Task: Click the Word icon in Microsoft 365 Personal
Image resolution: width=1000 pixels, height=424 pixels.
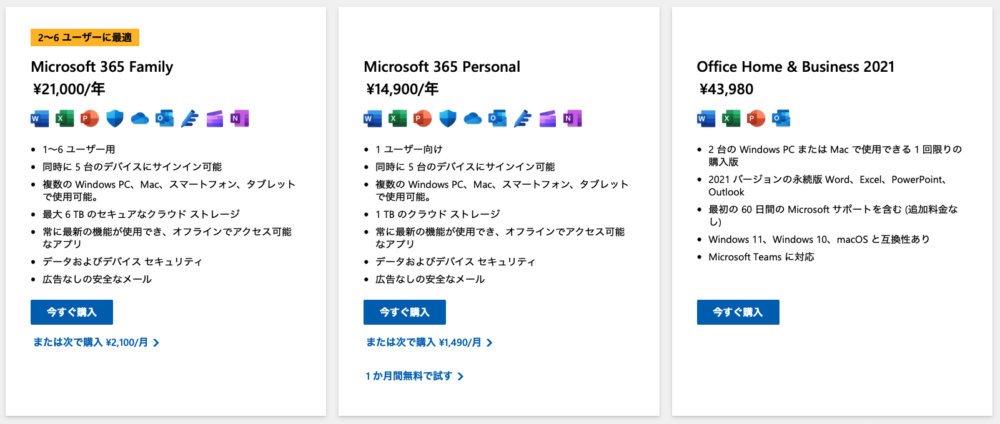Action: click(372, 118)
